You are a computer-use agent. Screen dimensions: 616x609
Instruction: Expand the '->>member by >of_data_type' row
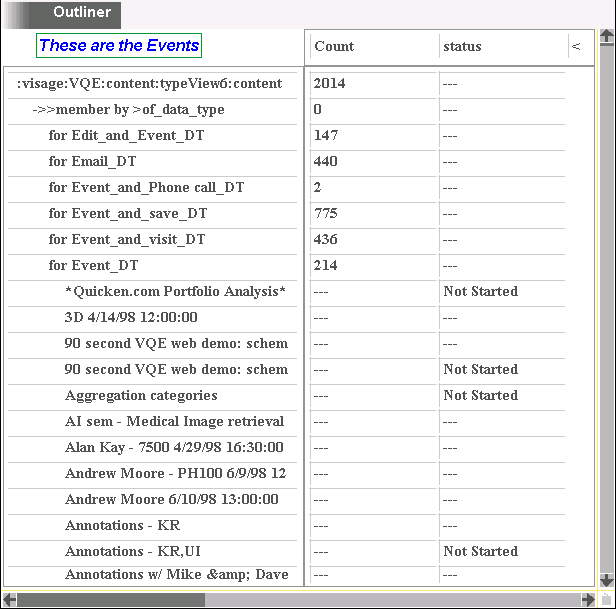(x=128, y=110)
